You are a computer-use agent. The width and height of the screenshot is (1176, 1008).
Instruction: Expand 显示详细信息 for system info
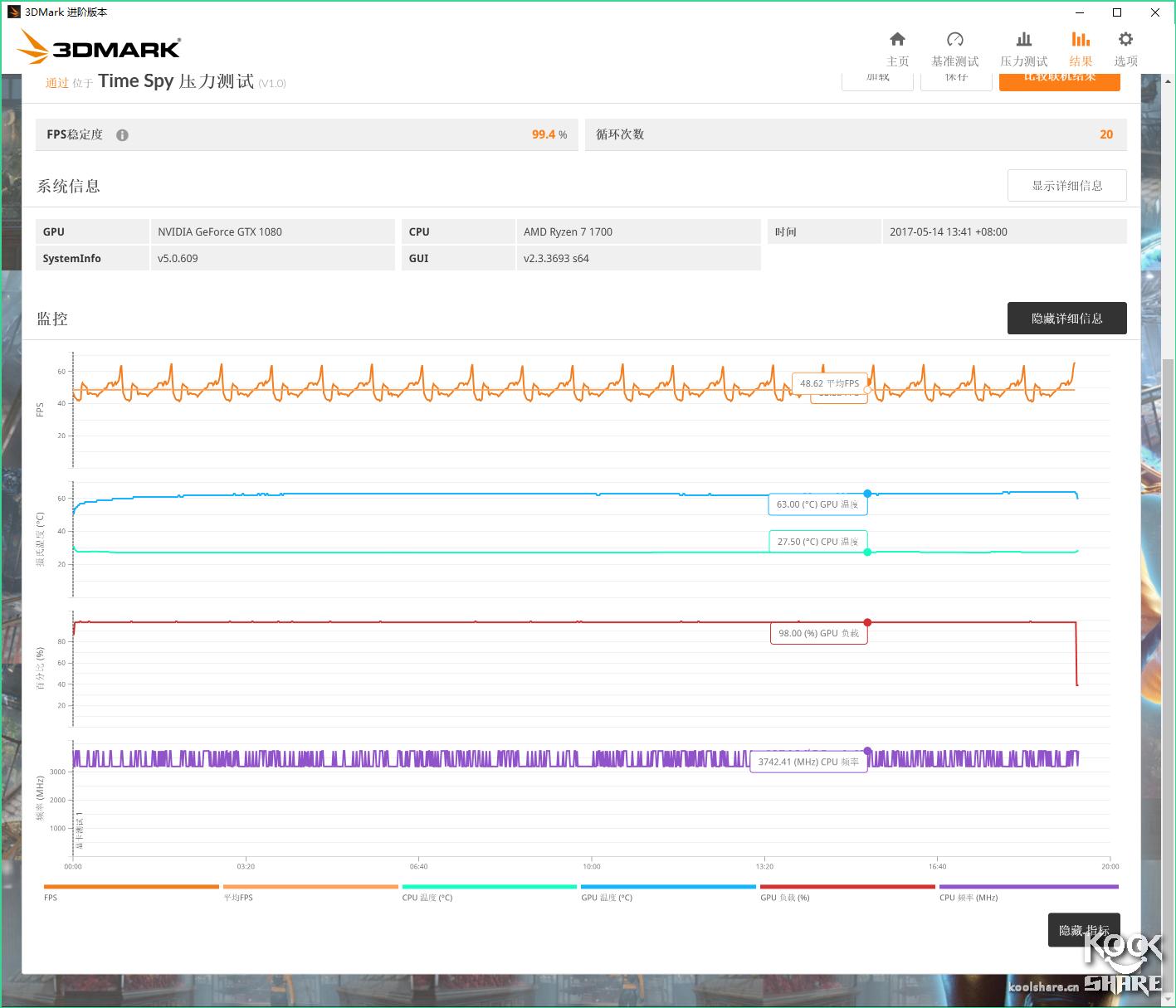click(1066, 185)
